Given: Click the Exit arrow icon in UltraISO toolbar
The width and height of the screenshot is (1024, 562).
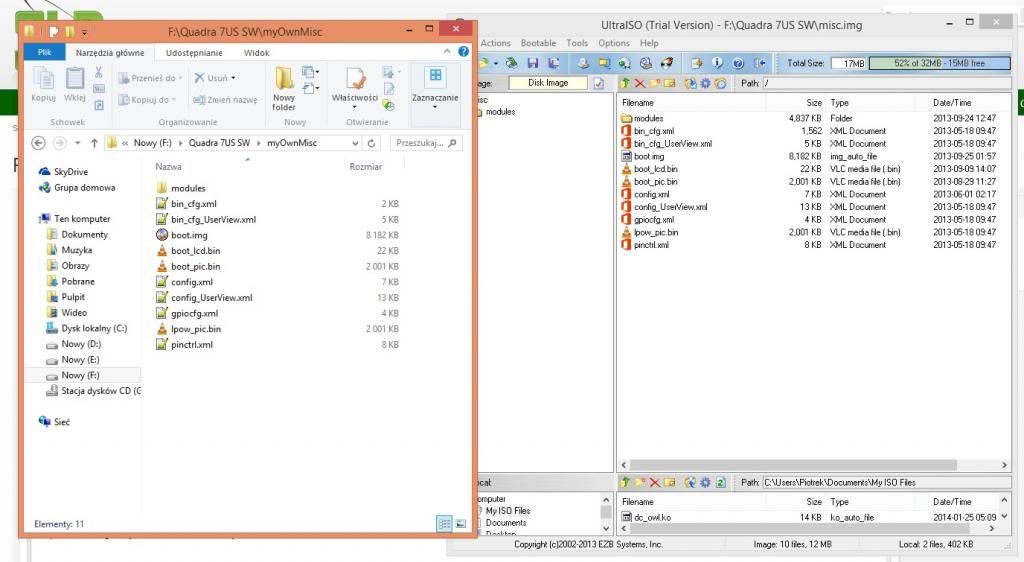Looking at the screenshot, I should click(x=760, y=63).
